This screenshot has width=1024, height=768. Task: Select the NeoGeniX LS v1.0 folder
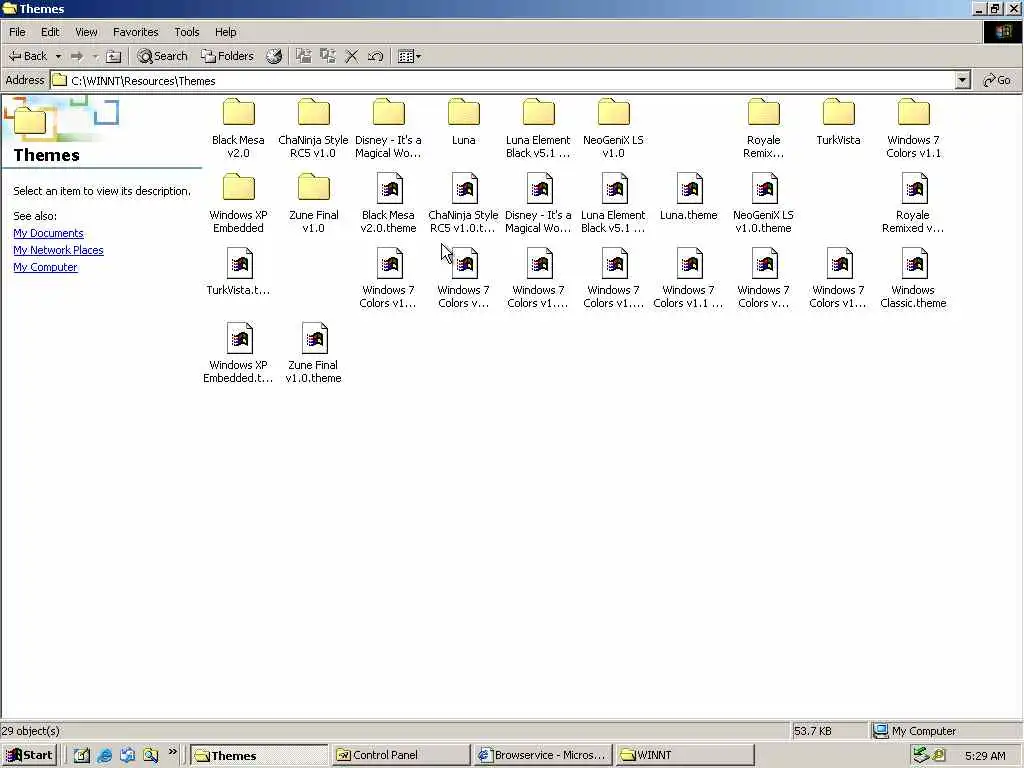click(613, 128)
